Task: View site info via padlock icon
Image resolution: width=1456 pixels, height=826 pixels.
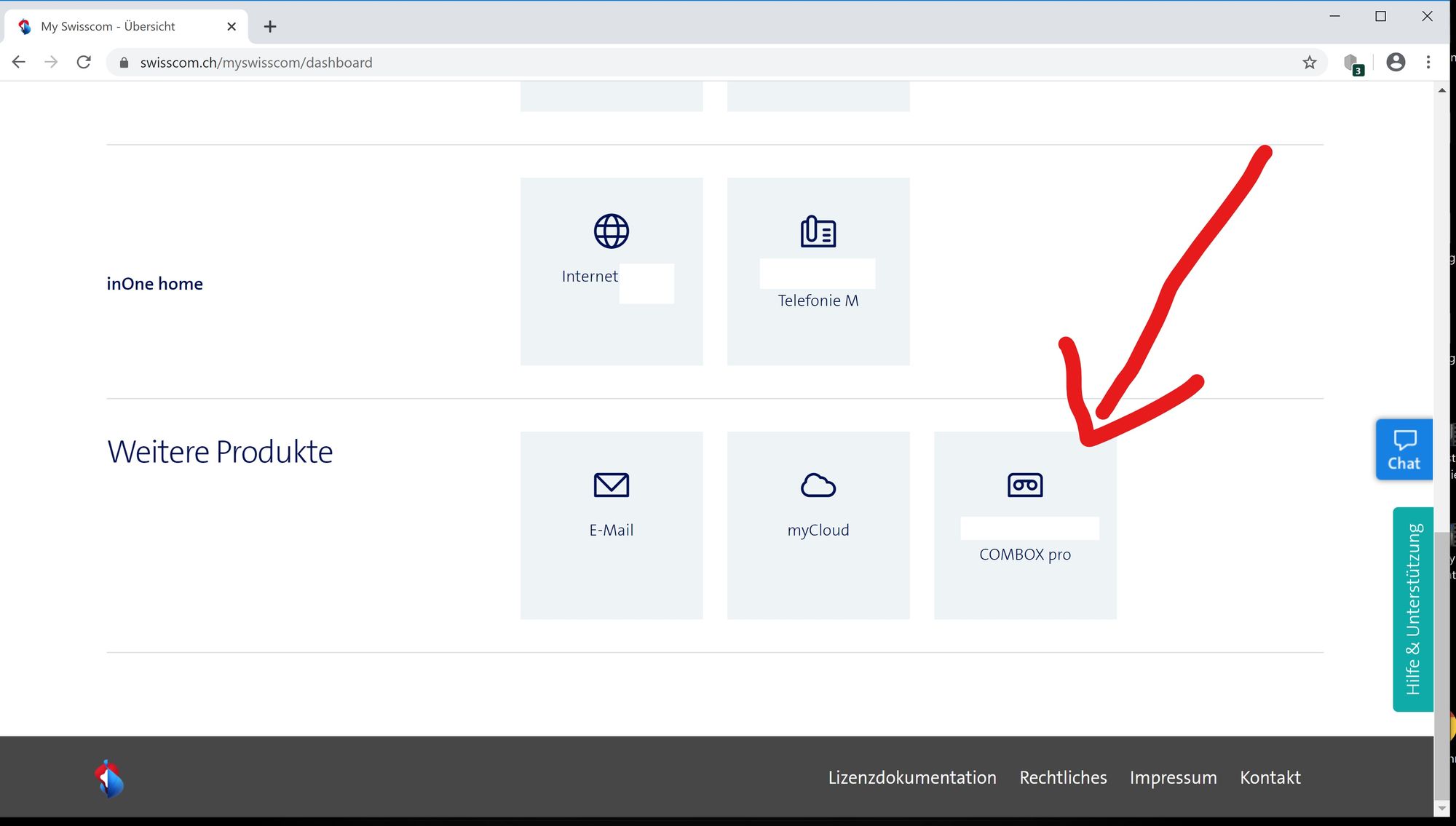Action: (x=124, y=63)
